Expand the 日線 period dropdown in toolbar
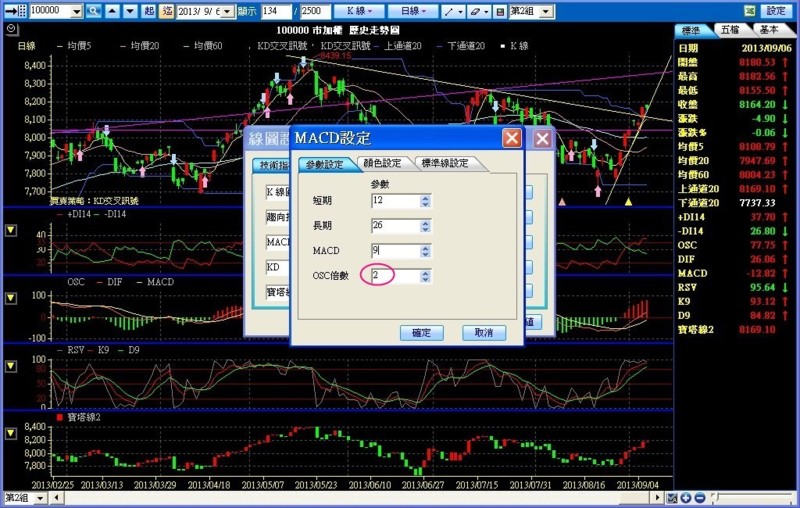The height and width of the screenshot is (508, 800). coord(410,11)
